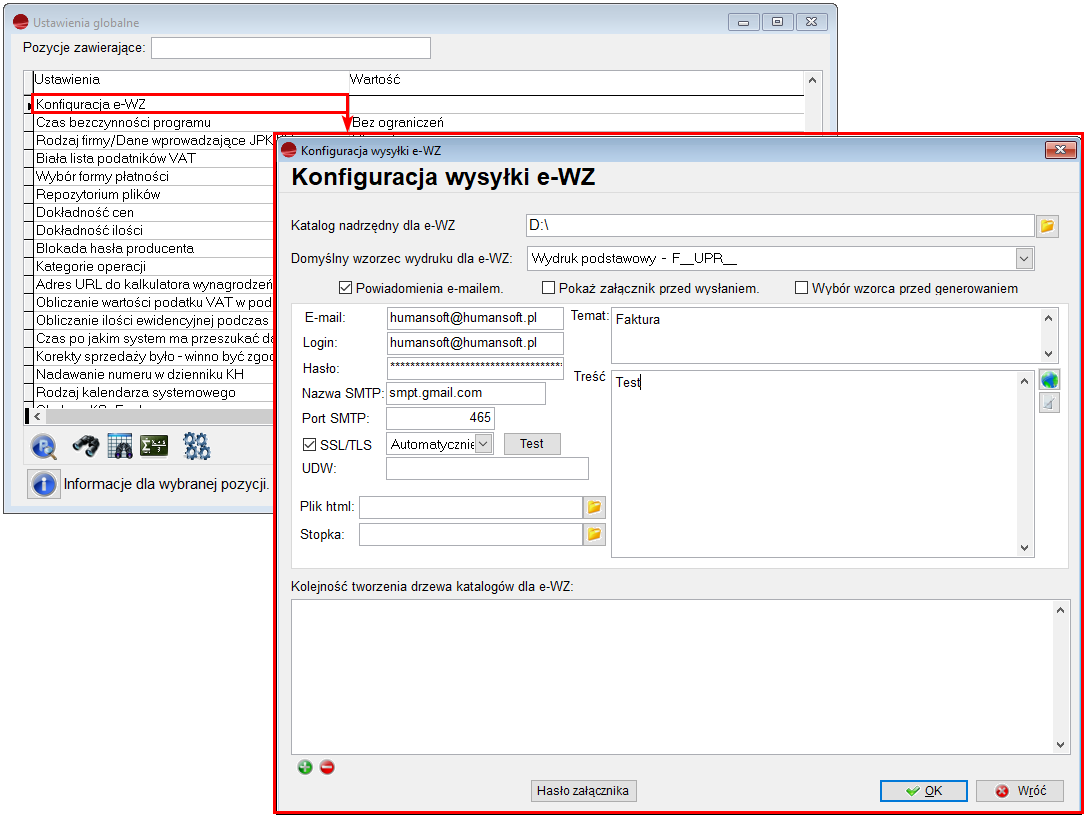Screen dimensions: 1086x819
Task: Click the table with binoculars icon
Action: pos(120,446)
